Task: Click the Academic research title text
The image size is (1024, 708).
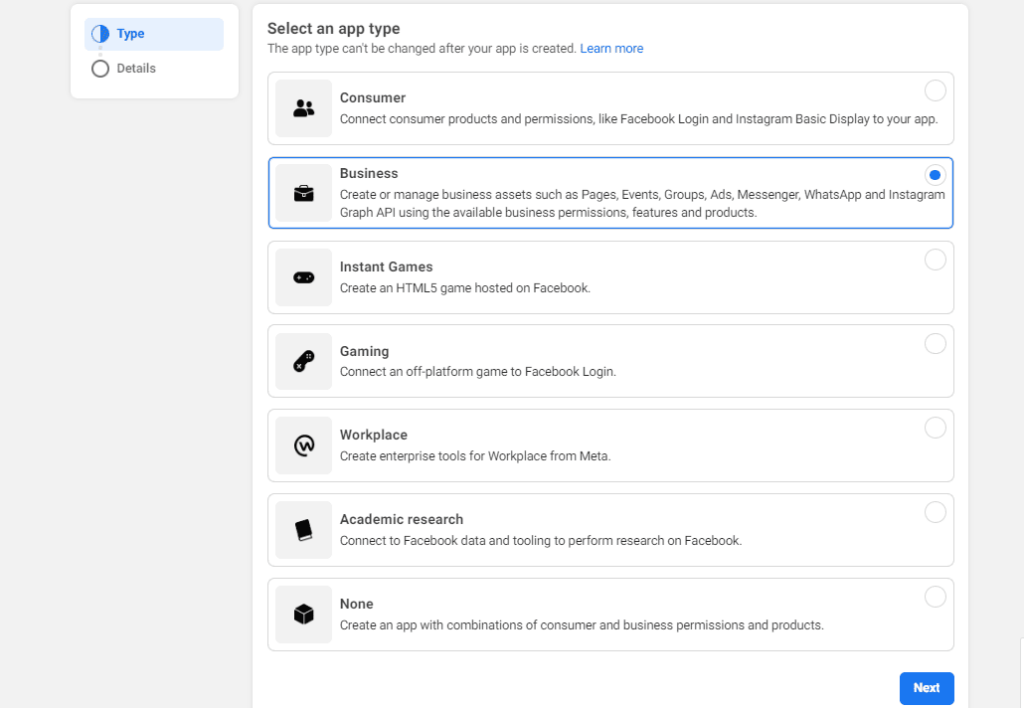Action: [401, 519]
